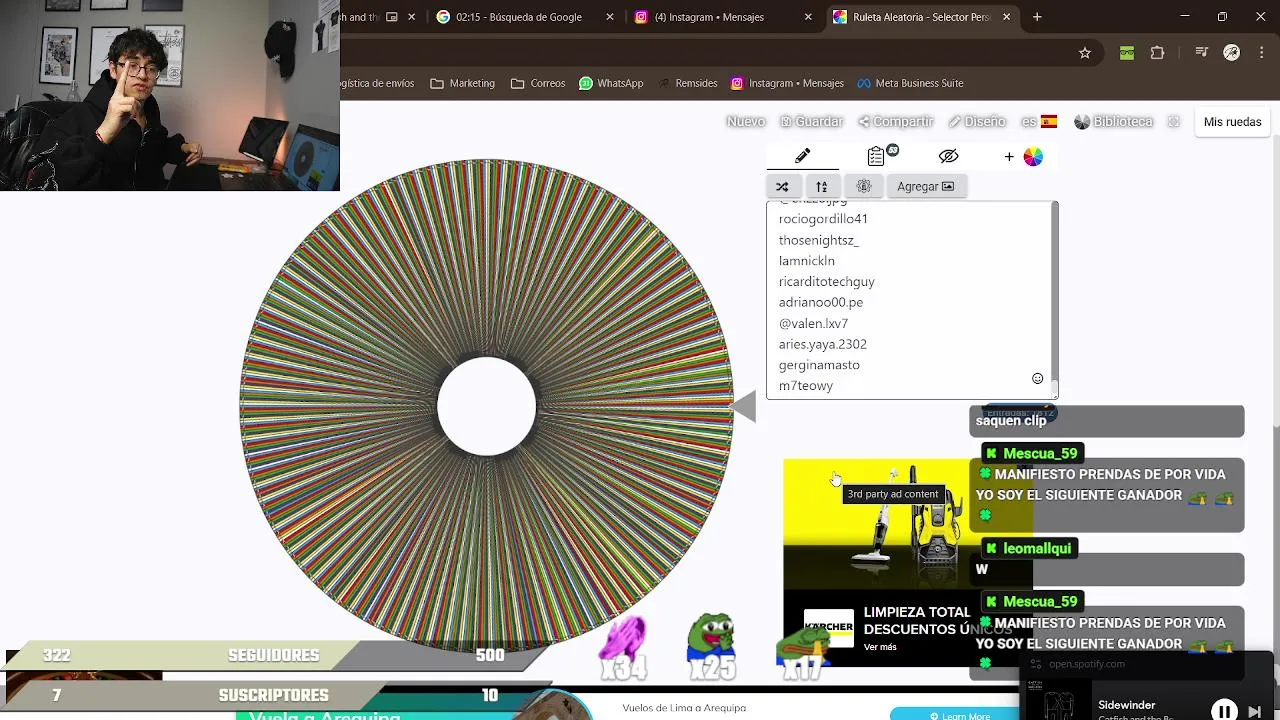Select entry aries.yaya.2302
This screenshot has height=720, width=1280.
pyautogui.click(x=822, y=344)
